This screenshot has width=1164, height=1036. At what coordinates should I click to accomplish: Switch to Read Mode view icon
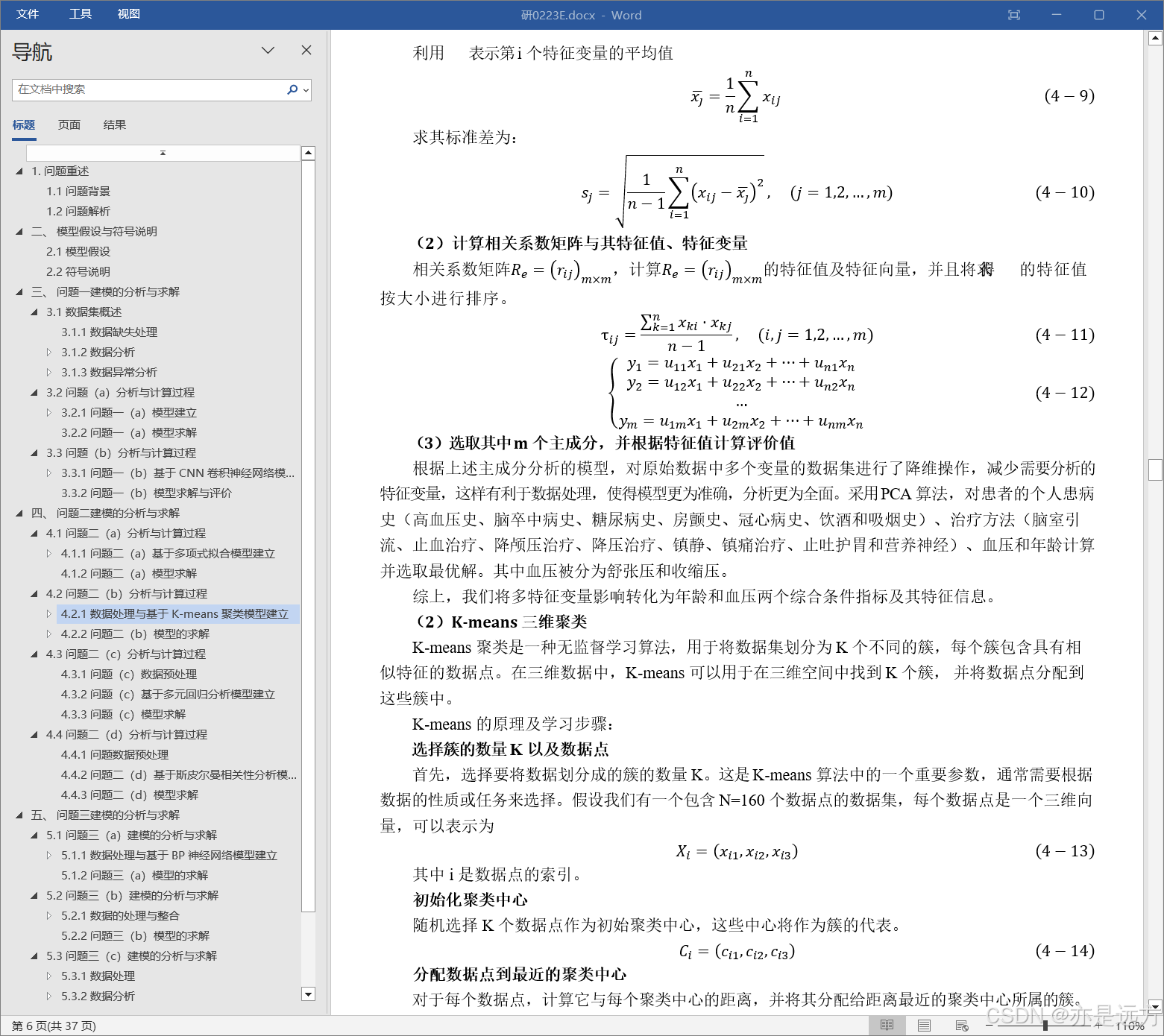coord(887,1026)
